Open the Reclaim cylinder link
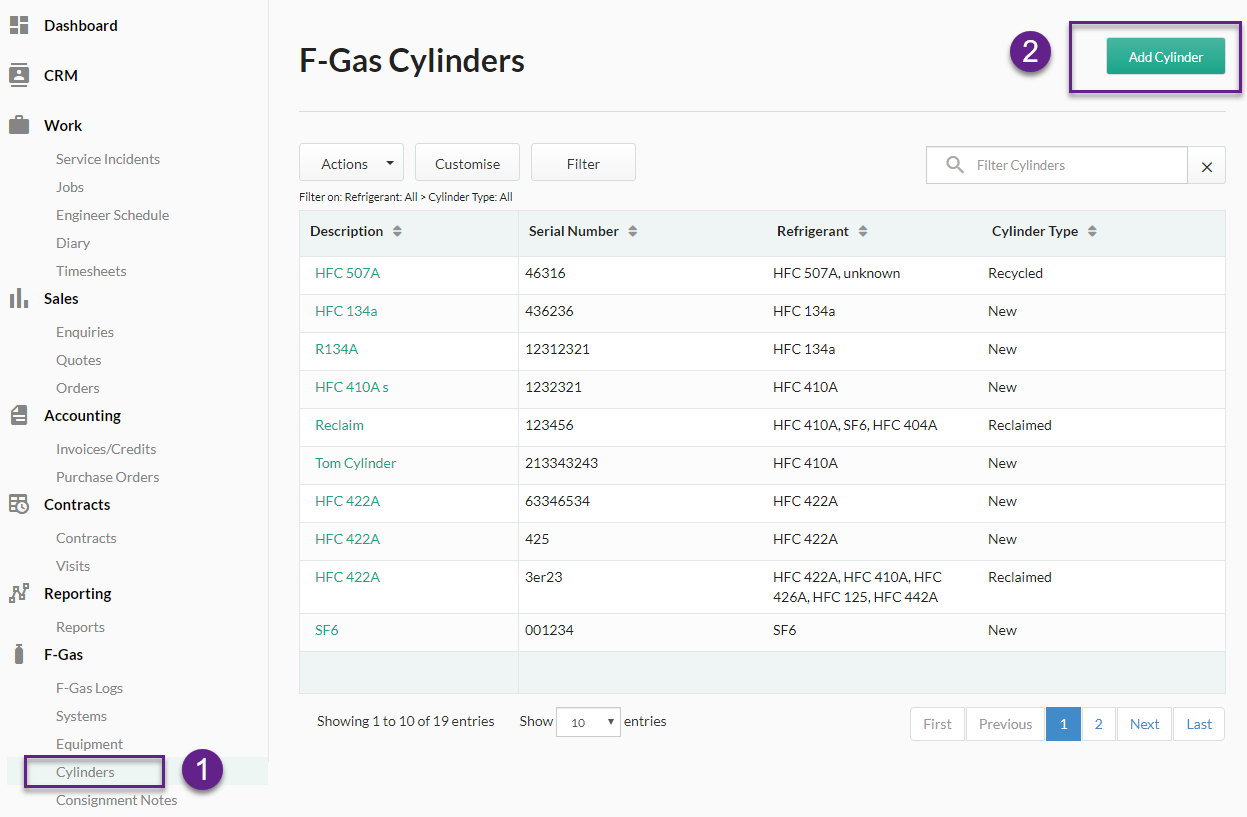This screenshot has height=817, width=1247. [x=339, y=425]
